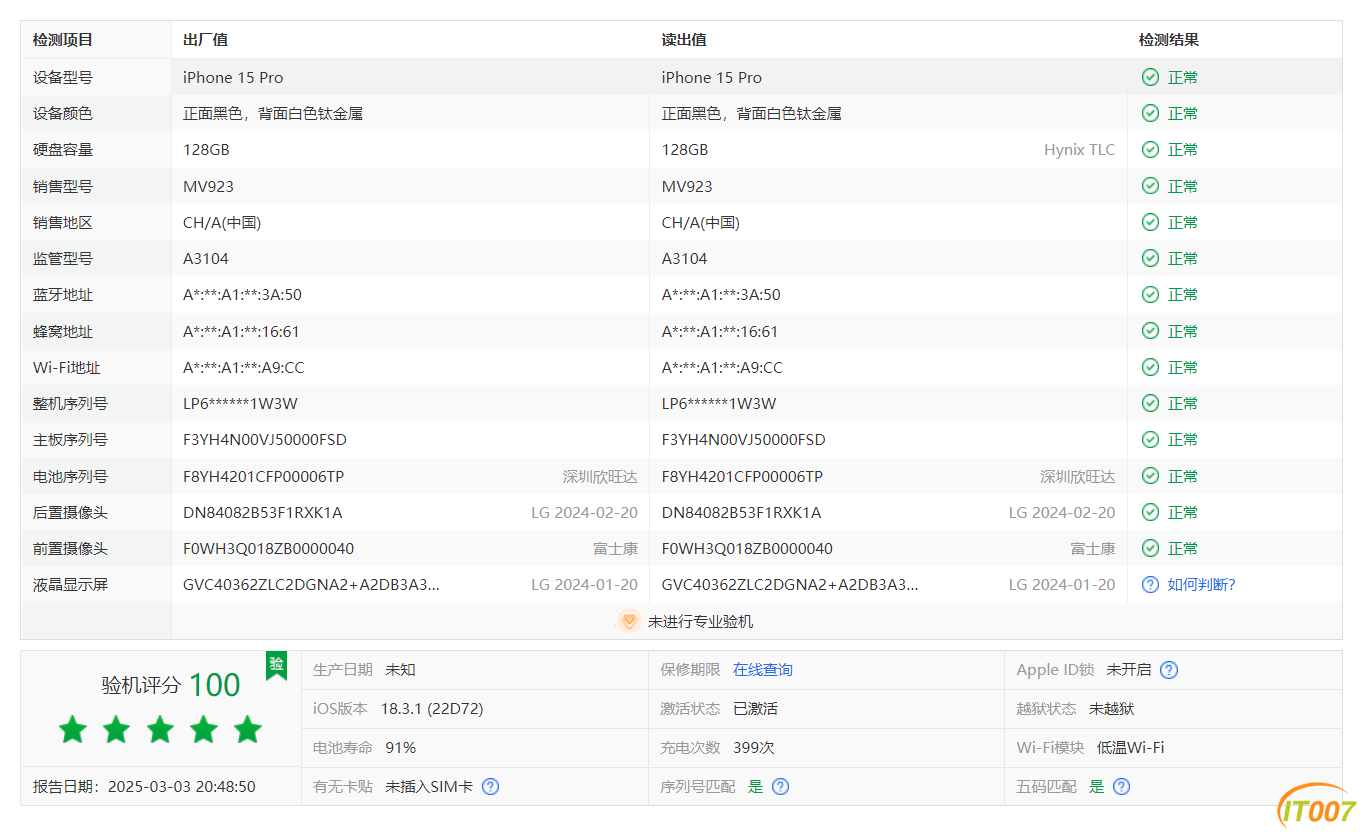Click the help icon beside 序列号匹配 是

coord(781,786)
